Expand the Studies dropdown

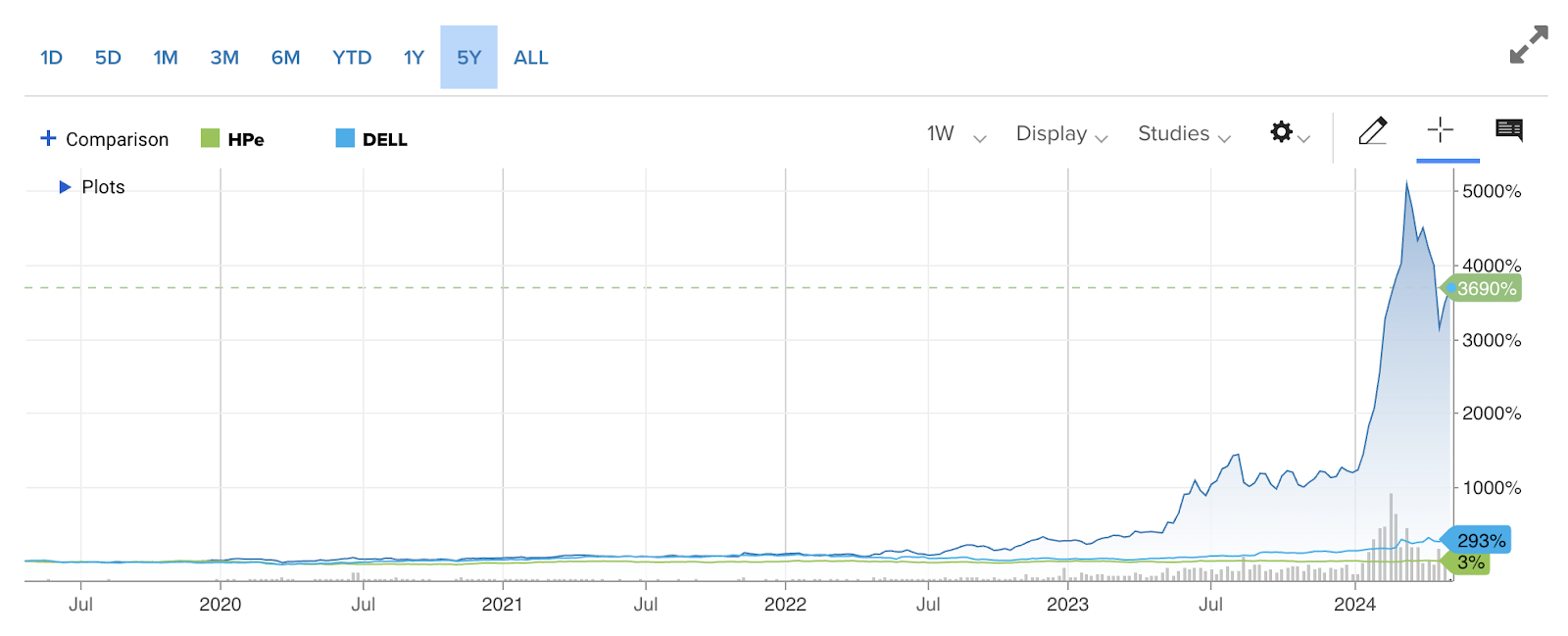[1183, 134]
